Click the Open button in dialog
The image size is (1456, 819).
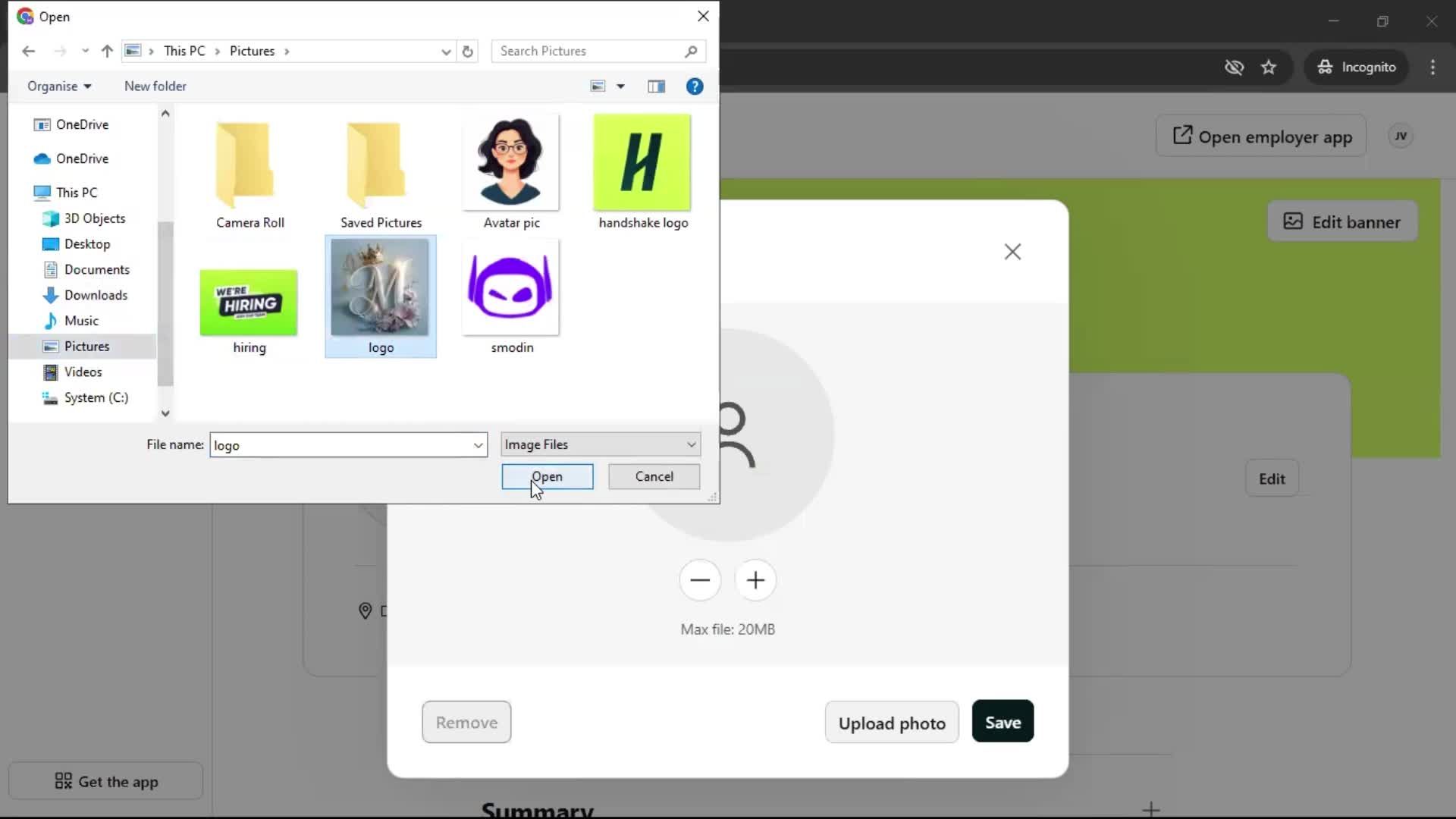tap(548, 476)
